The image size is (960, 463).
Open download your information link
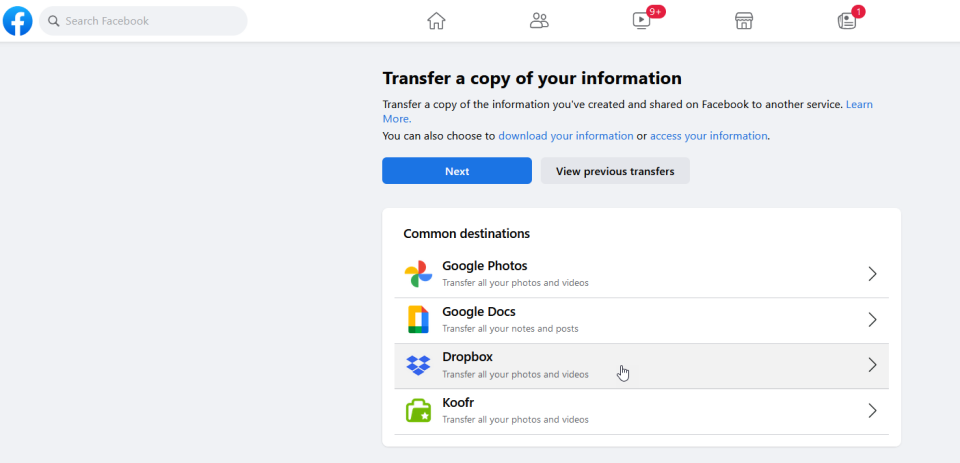tap(566, 136)
